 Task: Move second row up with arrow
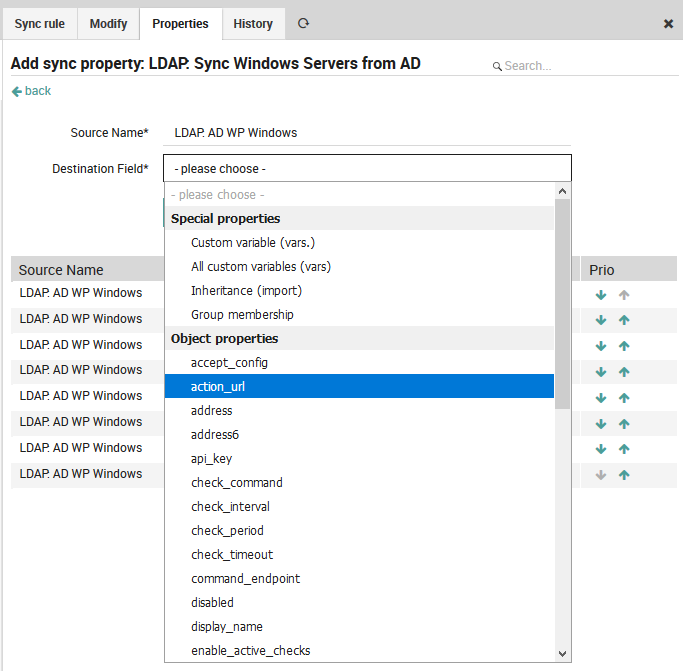[624, 320]
